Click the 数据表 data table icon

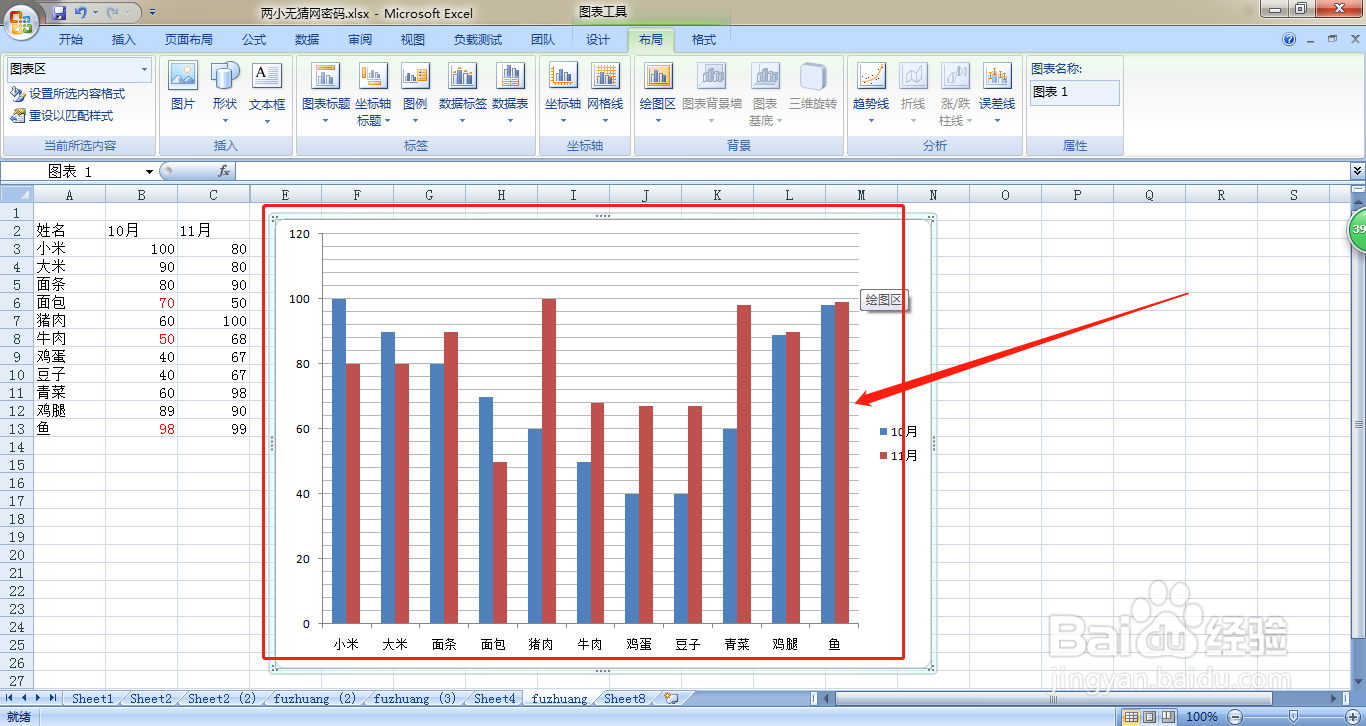[510, 94]
